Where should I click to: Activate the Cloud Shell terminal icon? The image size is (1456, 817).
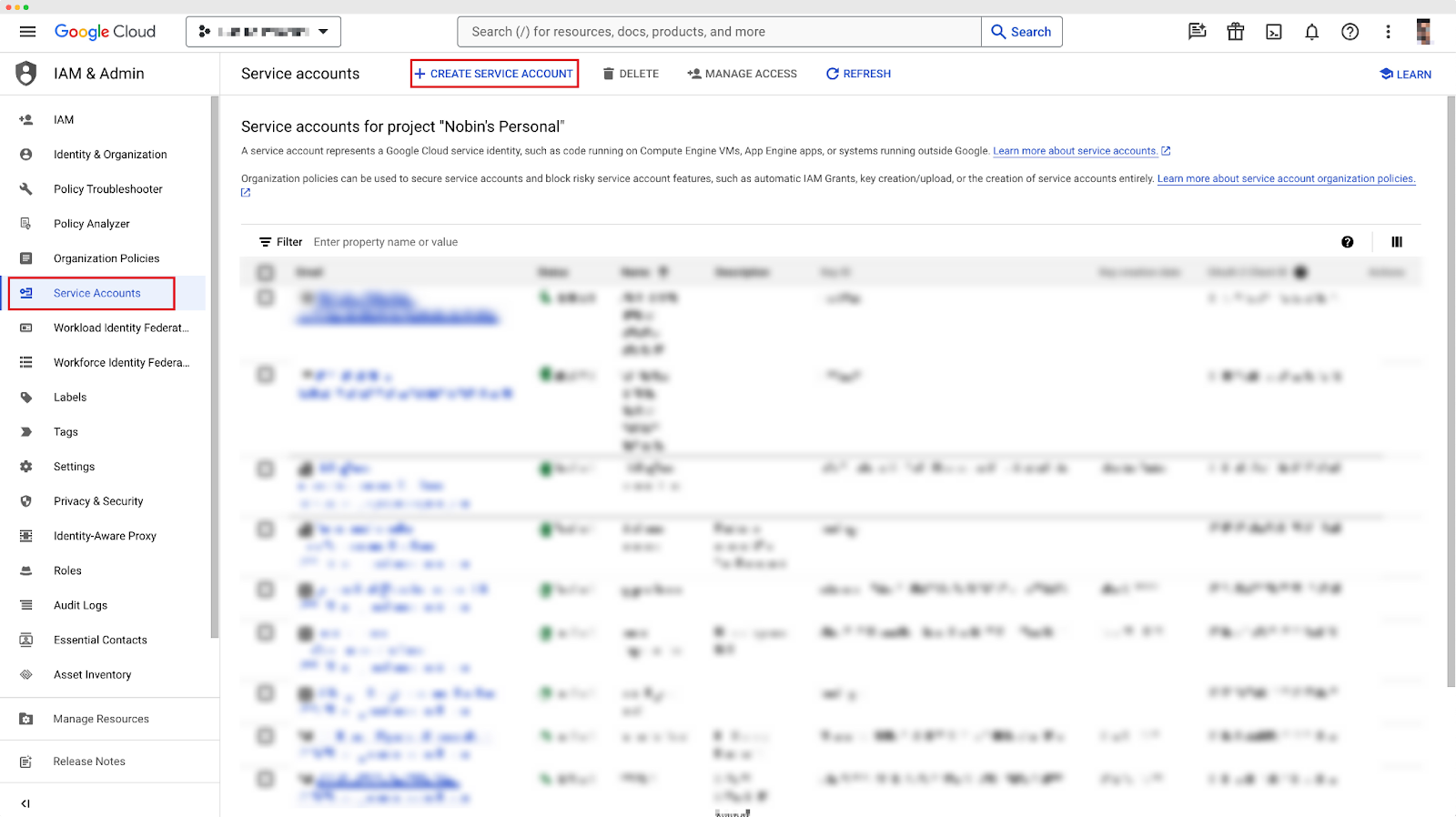coord(1274,32)
